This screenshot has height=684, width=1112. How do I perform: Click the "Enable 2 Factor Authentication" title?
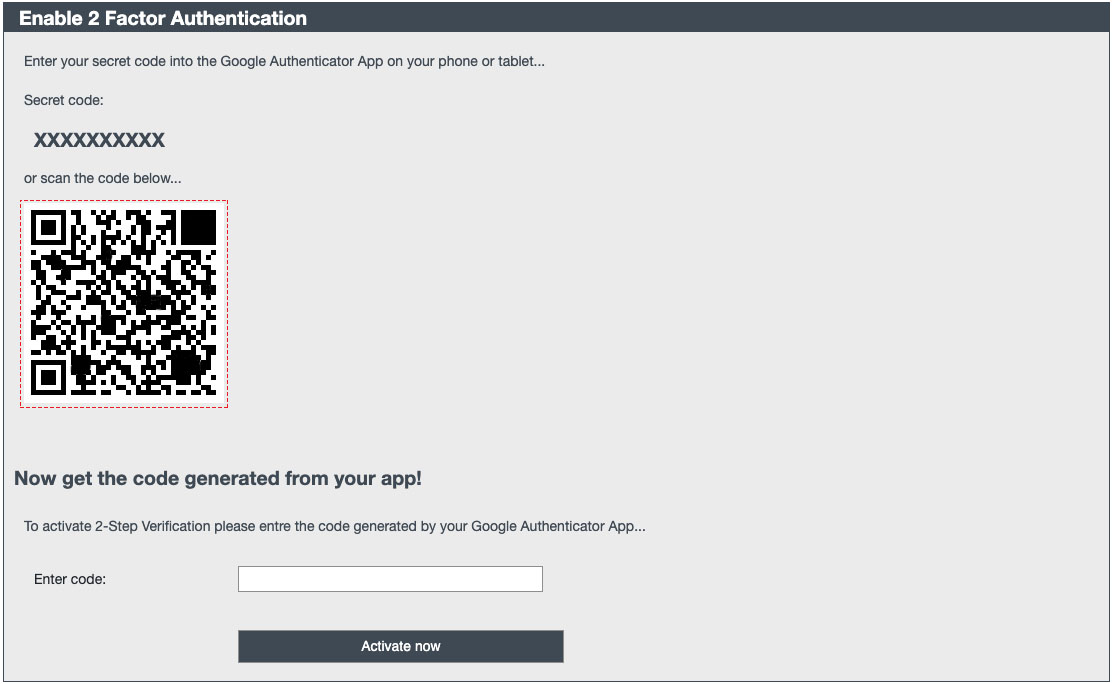(163, 18)
